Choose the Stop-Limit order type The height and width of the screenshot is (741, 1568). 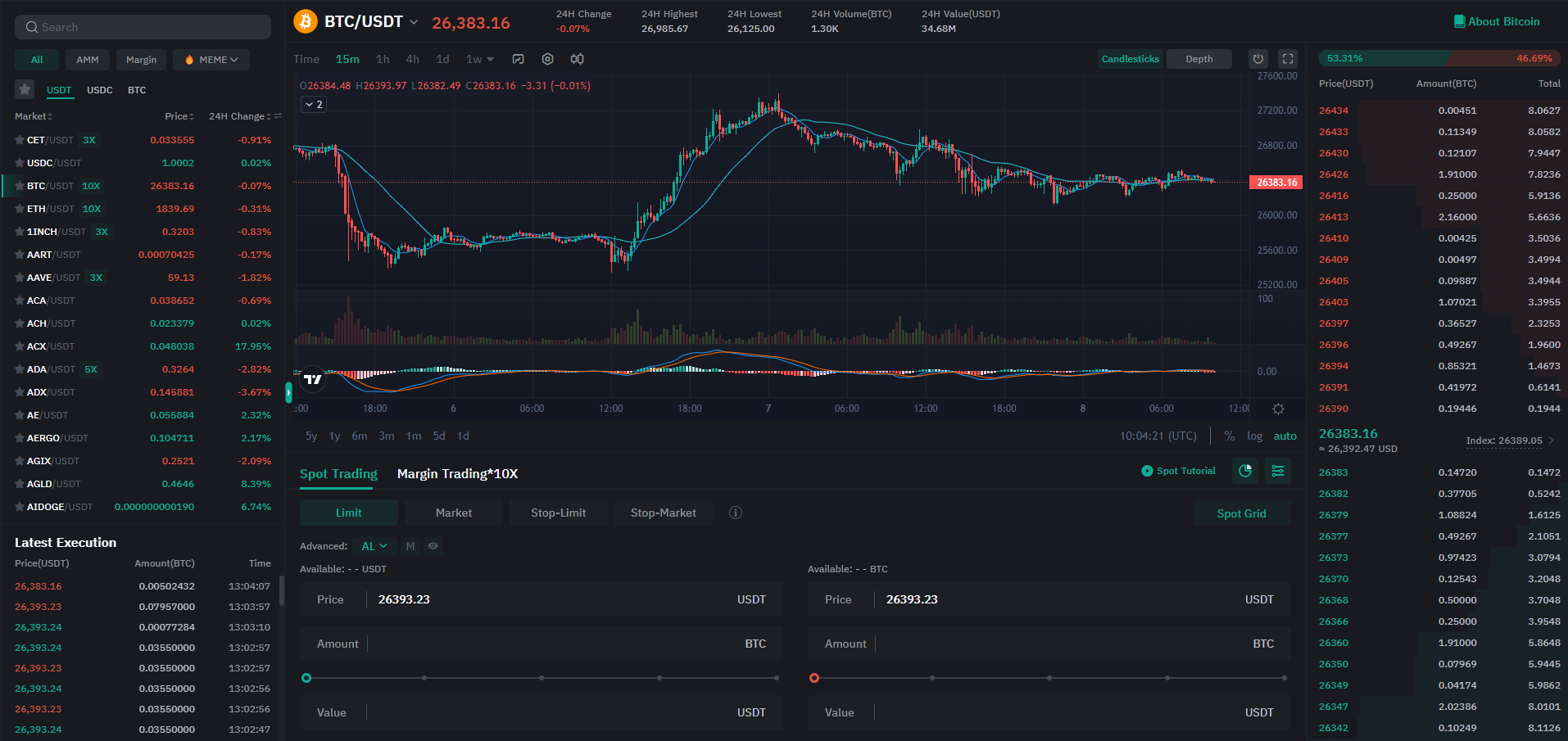[559, 513]
